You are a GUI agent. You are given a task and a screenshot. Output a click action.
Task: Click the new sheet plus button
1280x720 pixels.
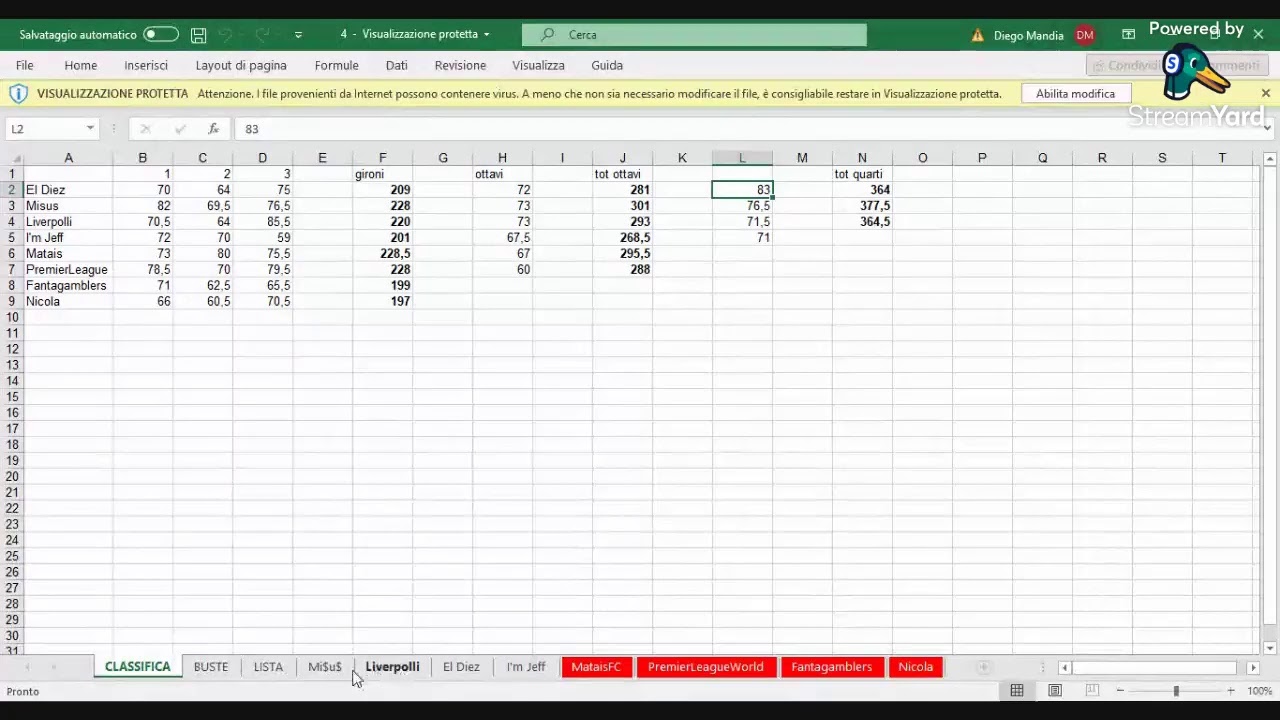(x=983, y=667)
